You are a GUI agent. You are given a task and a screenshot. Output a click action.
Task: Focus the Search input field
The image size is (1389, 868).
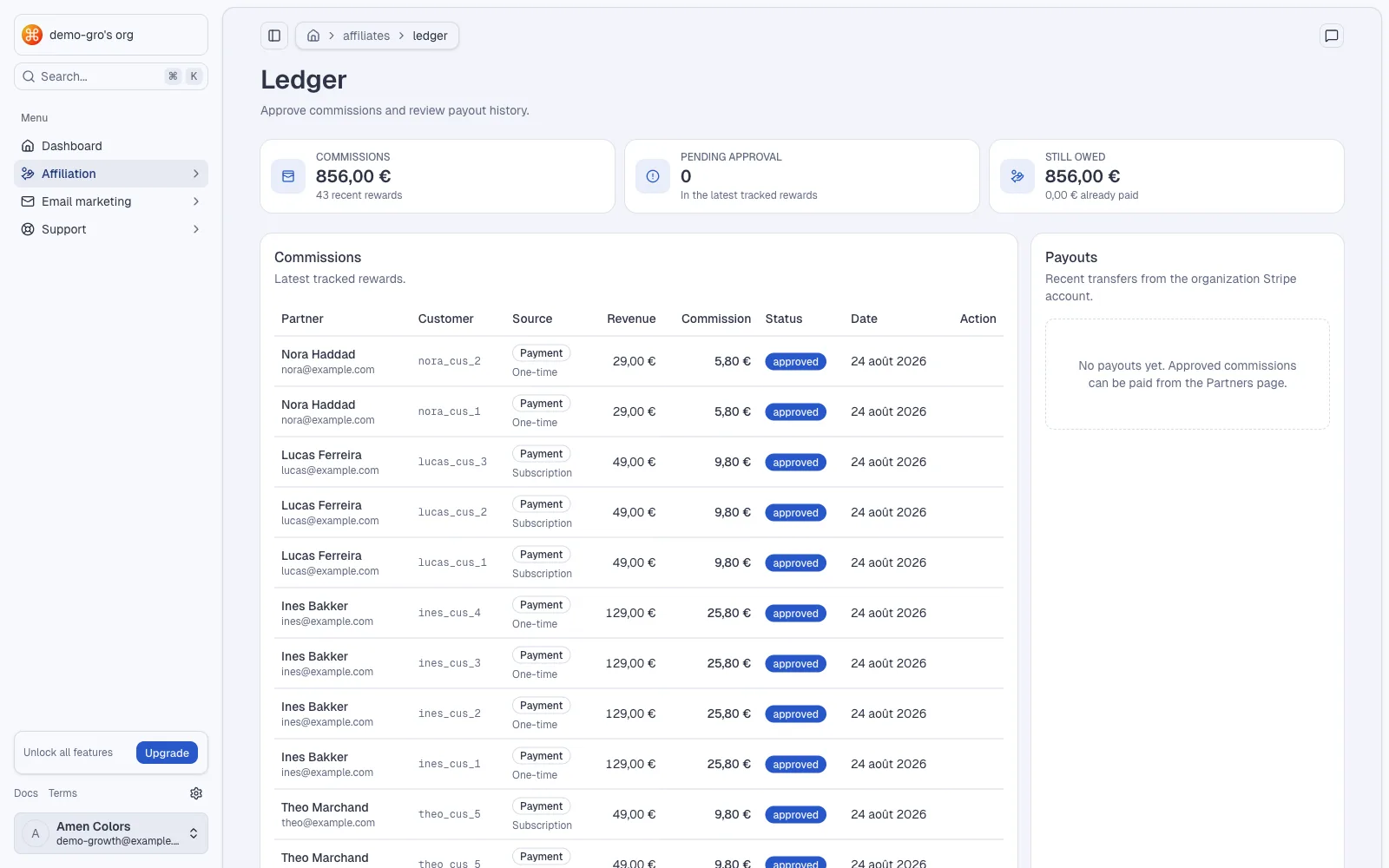pos(111,76)
